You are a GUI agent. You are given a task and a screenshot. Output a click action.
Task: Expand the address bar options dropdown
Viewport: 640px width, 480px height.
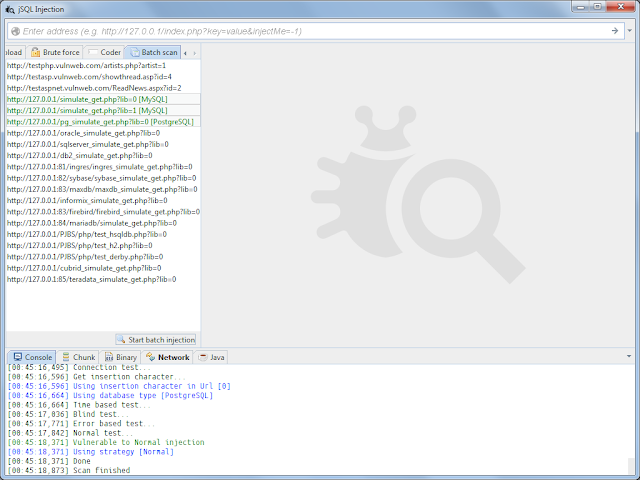tap(630, 31)
